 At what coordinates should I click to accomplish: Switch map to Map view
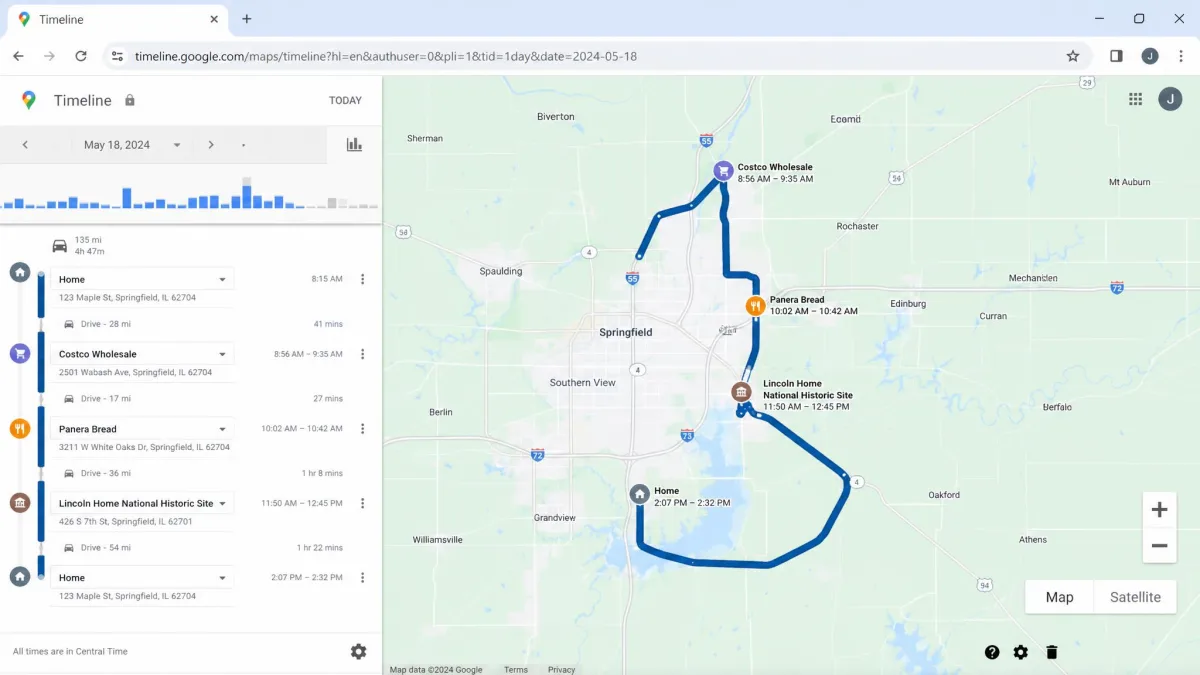coord(1059,597)
